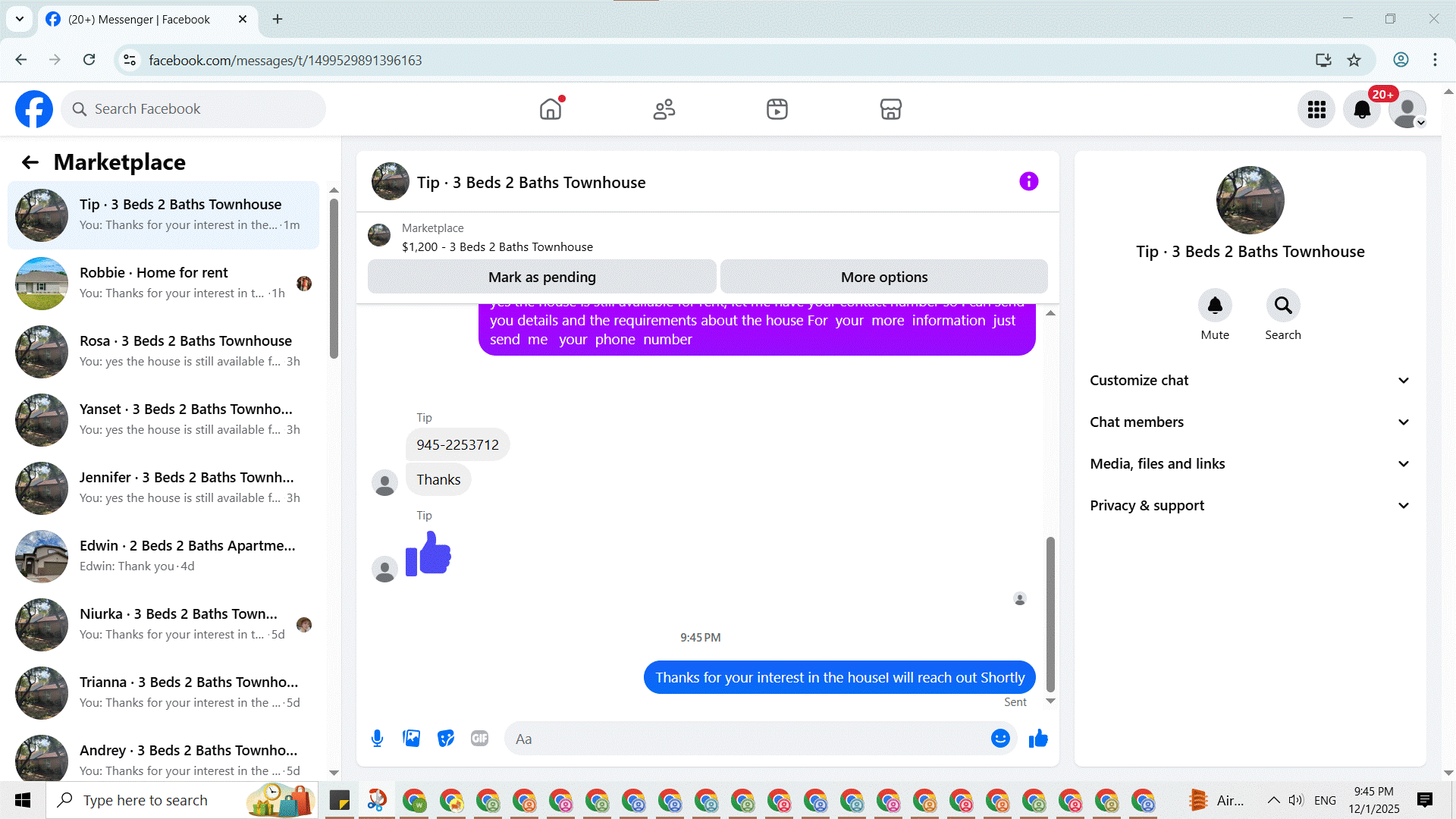The image size is (1456, 819).
Task: Open volume control in system tray
Action: pyautogui.click(x=1296, y=800)
